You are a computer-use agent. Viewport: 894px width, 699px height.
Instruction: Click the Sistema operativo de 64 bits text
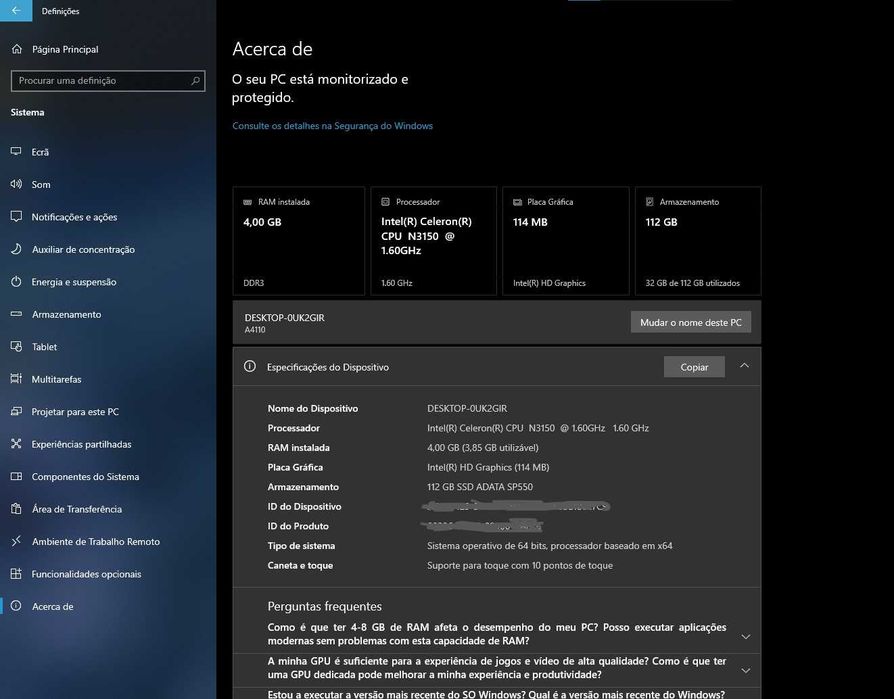tap(550, 546)
